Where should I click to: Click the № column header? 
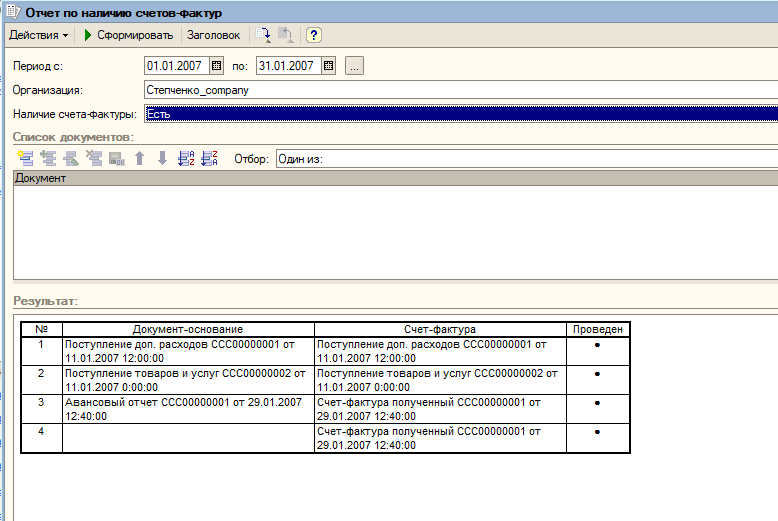tap(42, 329)
